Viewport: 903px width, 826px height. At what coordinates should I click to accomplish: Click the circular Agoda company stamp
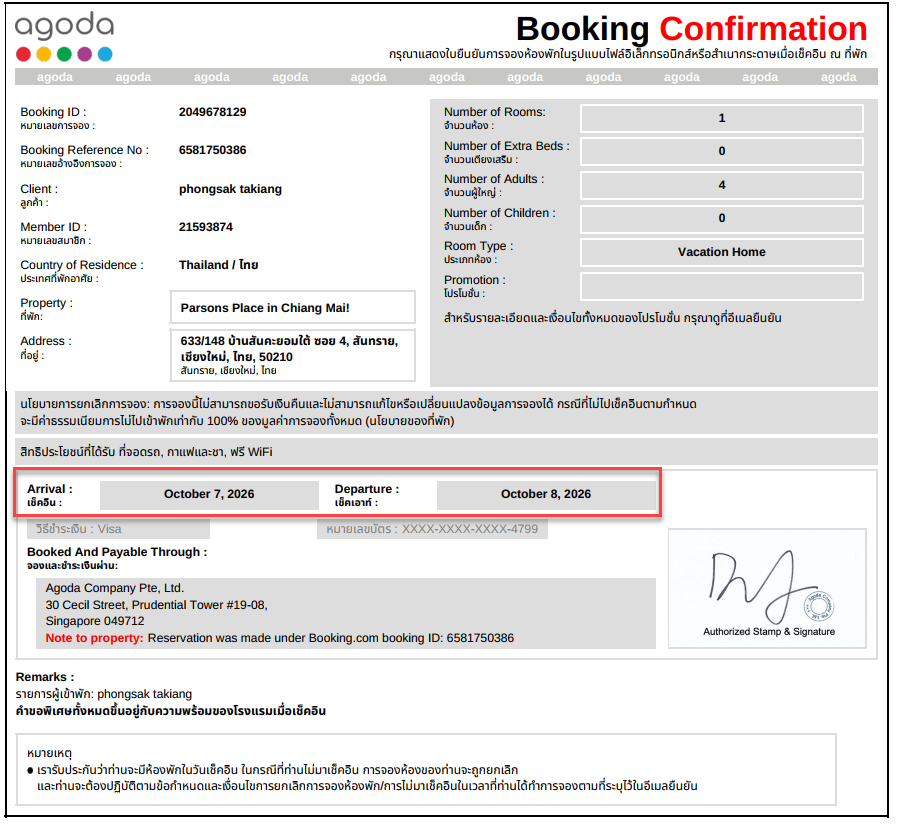click(x=819, y=605)
